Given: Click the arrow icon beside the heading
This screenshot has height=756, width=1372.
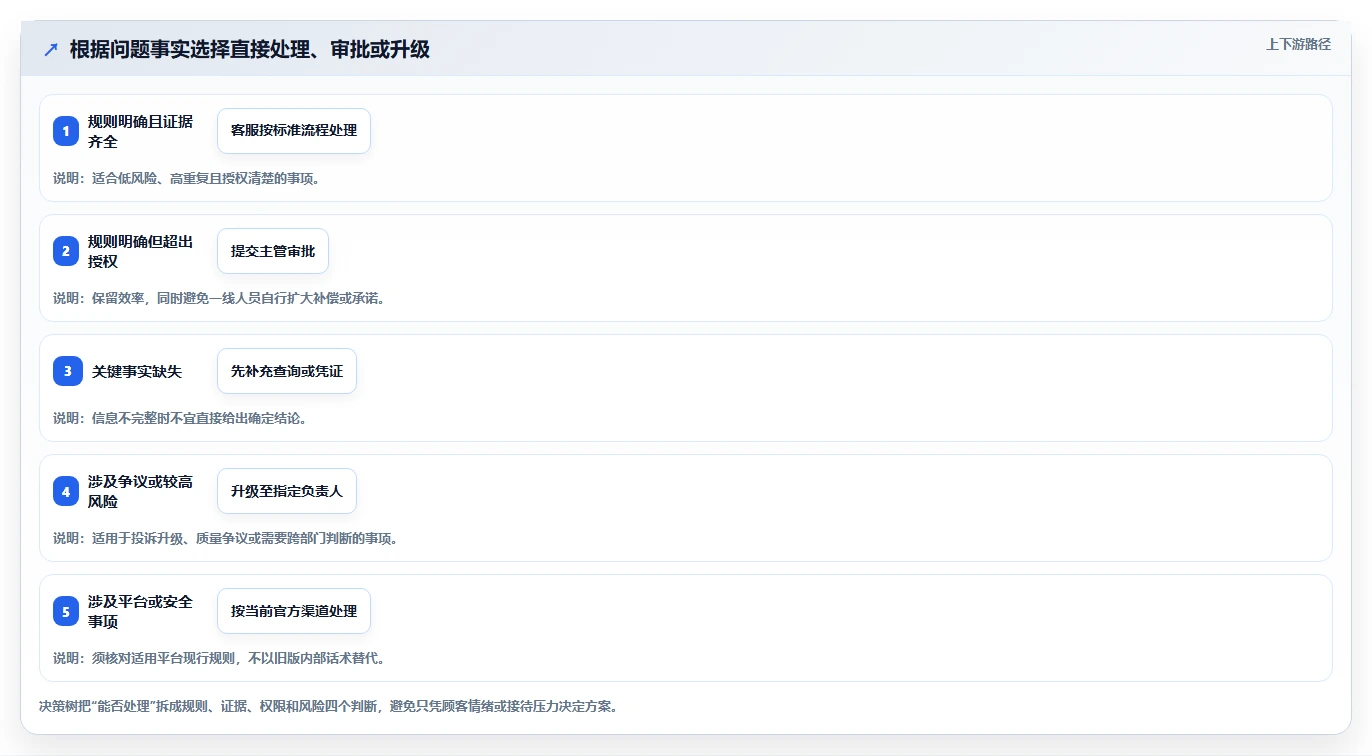Looking at the screenshot, I should tap(51, 50).
